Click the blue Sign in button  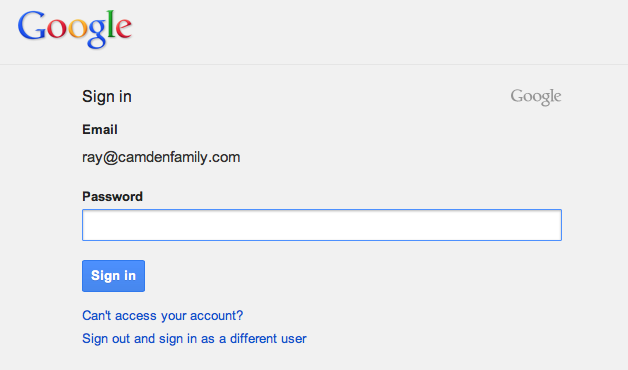(113, 276)
